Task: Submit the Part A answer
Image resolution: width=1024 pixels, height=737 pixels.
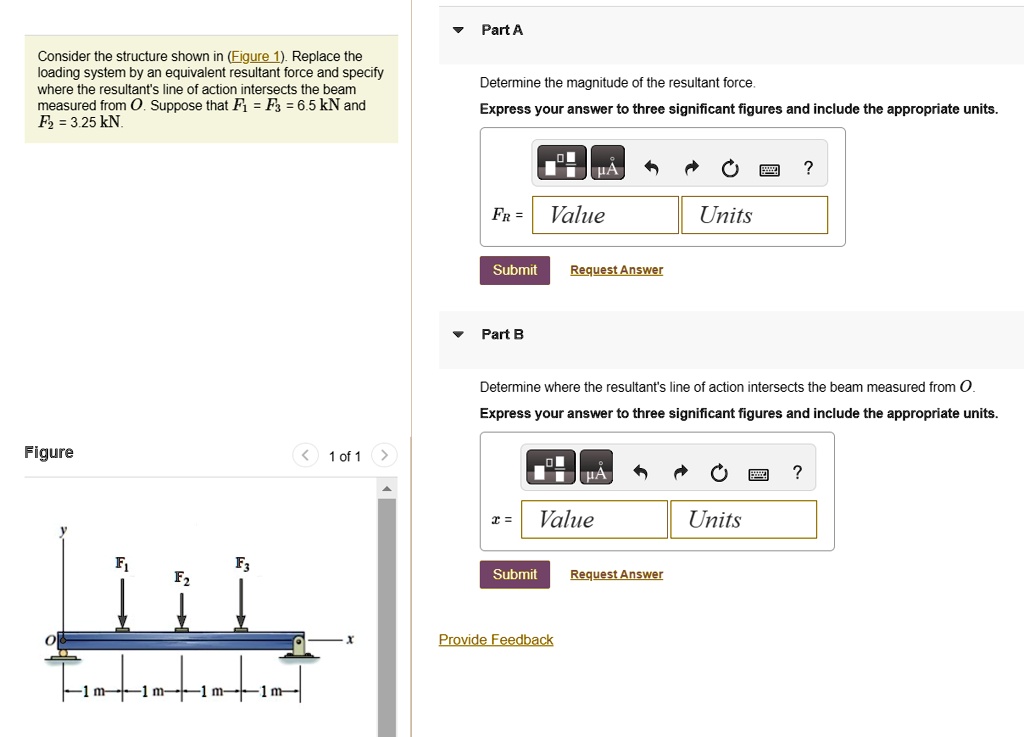Action: 514,269
